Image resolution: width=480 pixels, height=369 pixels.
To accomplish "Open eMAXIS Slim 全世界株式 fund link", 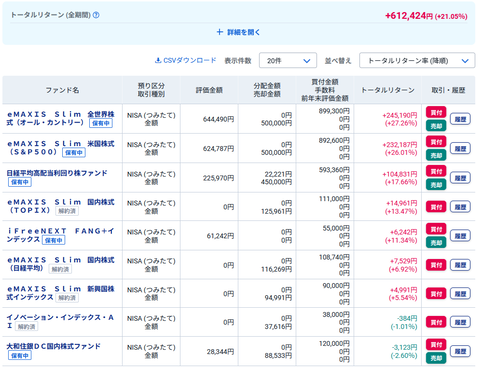I will [x=60, y=118].
